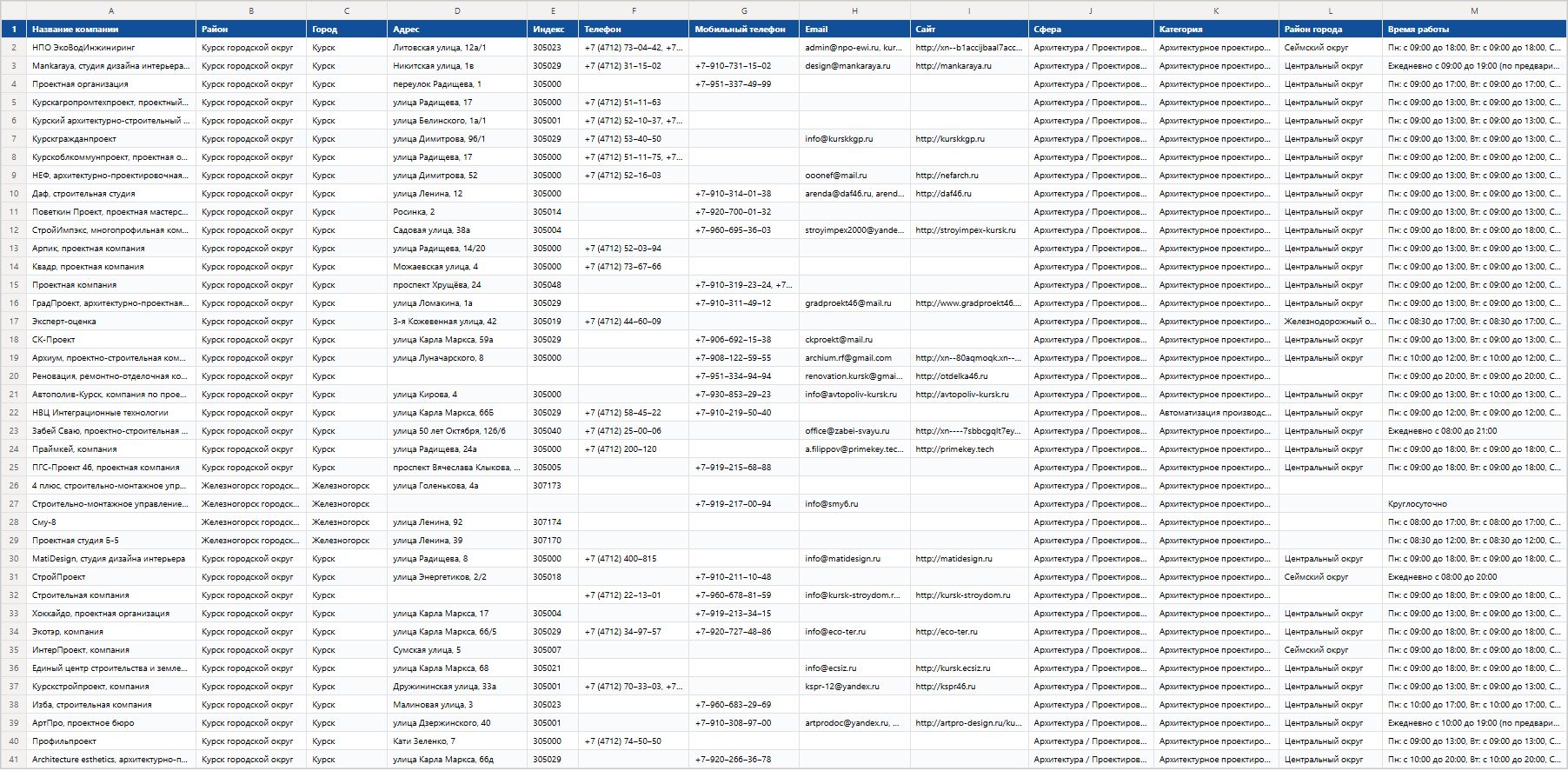Select column A by its letter header
The image size is (1568, 784).
click(111, 10)
